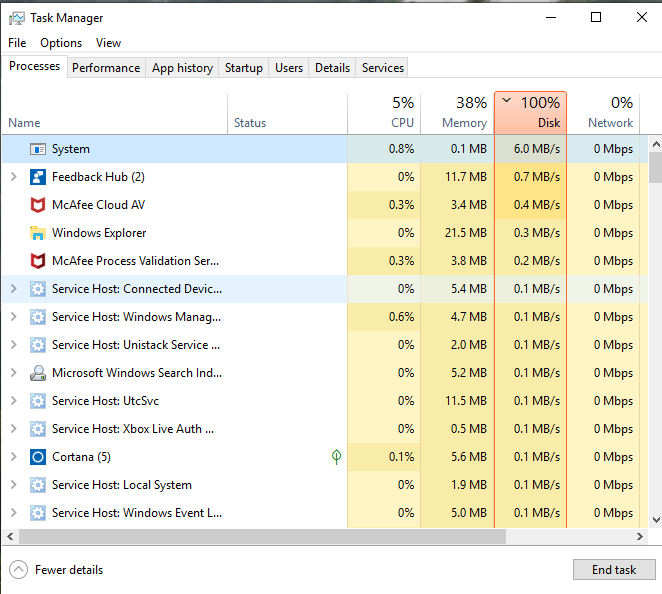Click the Task Manager title bar icon
Image resolution: width=662 pixels, height=594 pixels.
point(16,18)
